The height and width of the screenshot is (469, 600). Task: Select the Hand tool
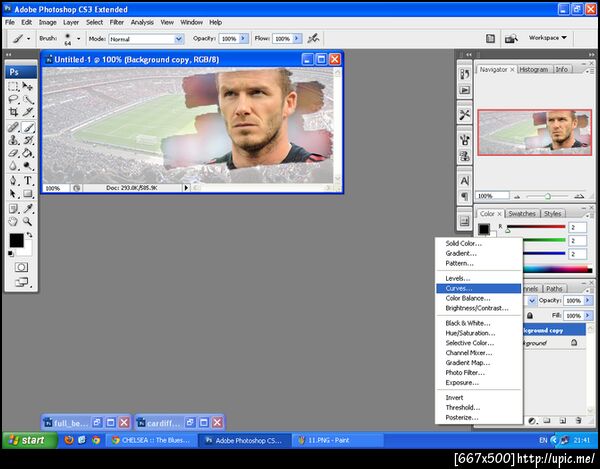(13, 221)
